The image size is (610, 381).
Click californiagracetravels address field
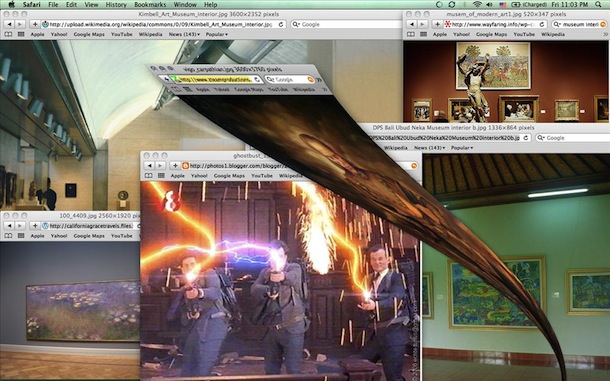pos(91,226)
